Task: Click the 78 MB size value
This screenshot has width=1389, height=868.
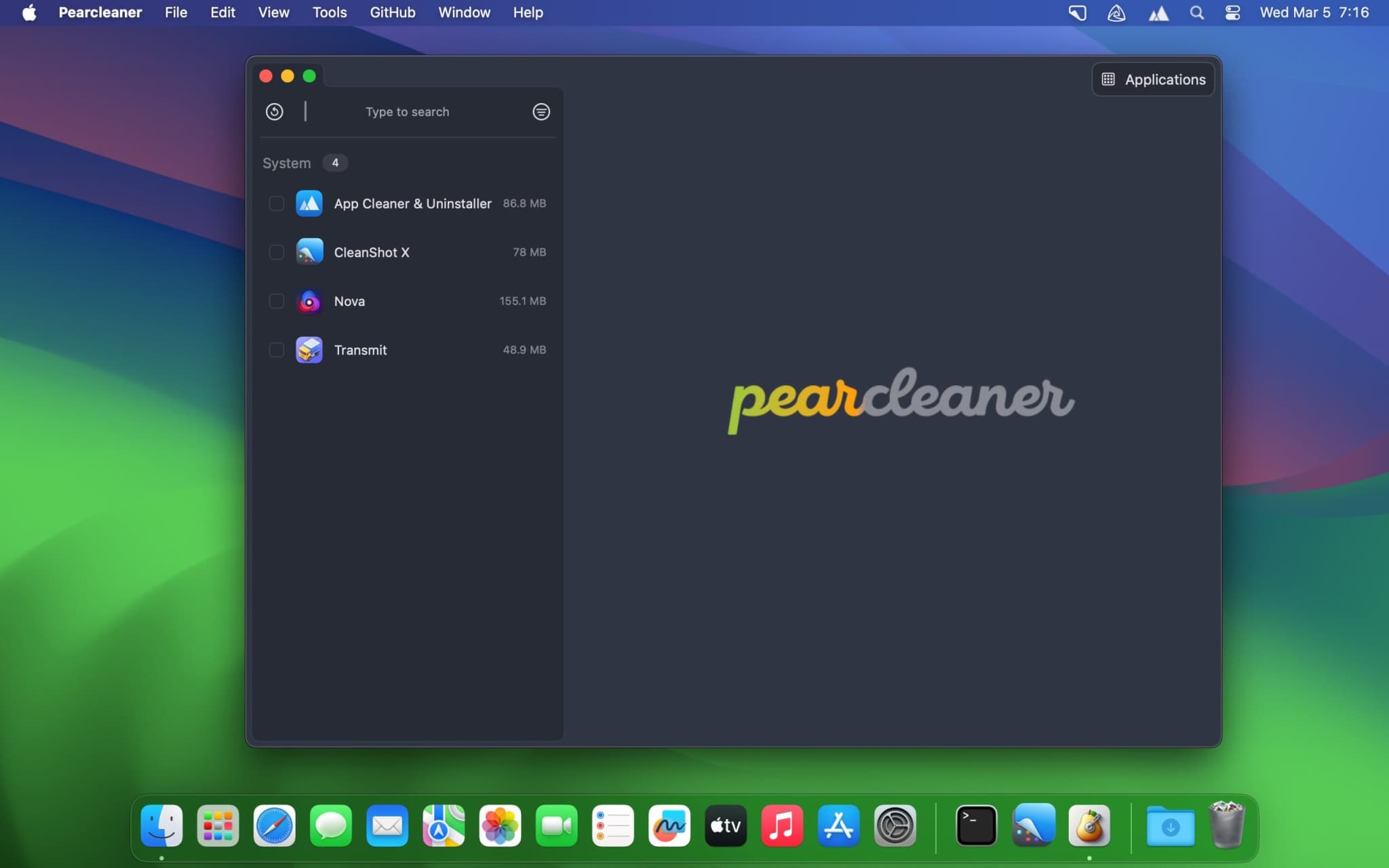Action: tap(529, 252)
